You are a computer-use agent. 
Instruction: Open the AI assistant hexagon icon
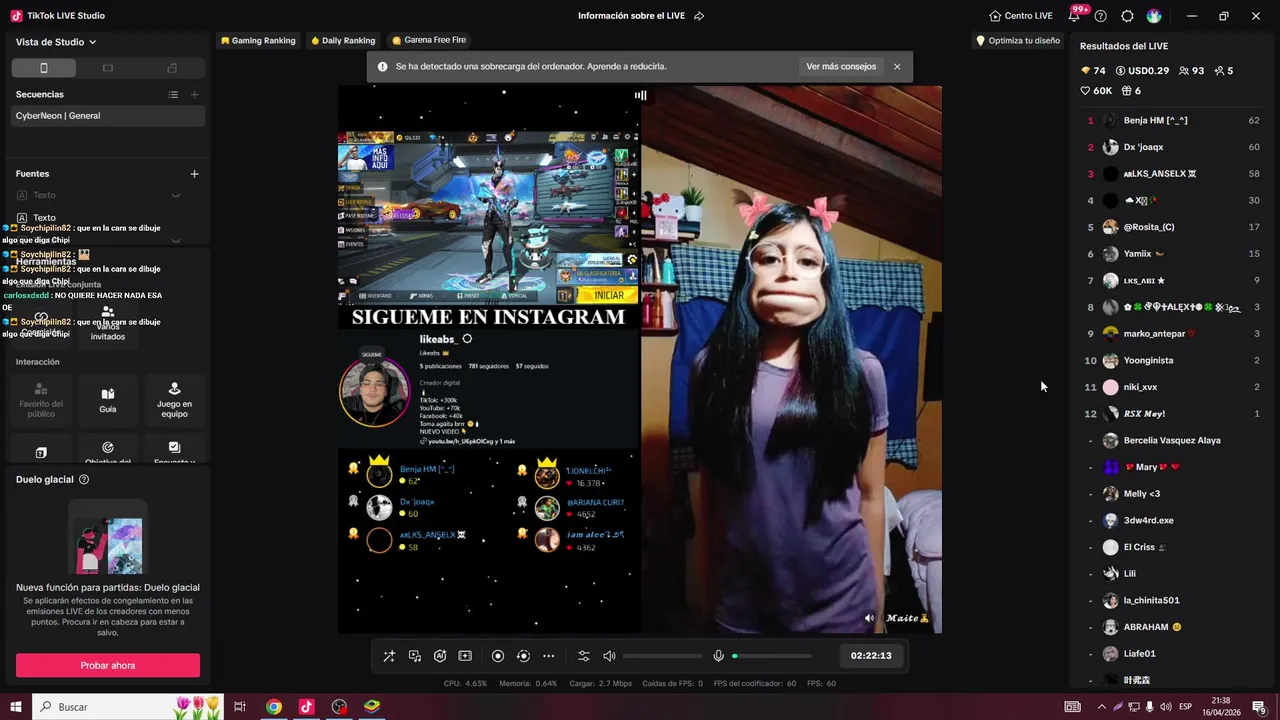(440, 656)
